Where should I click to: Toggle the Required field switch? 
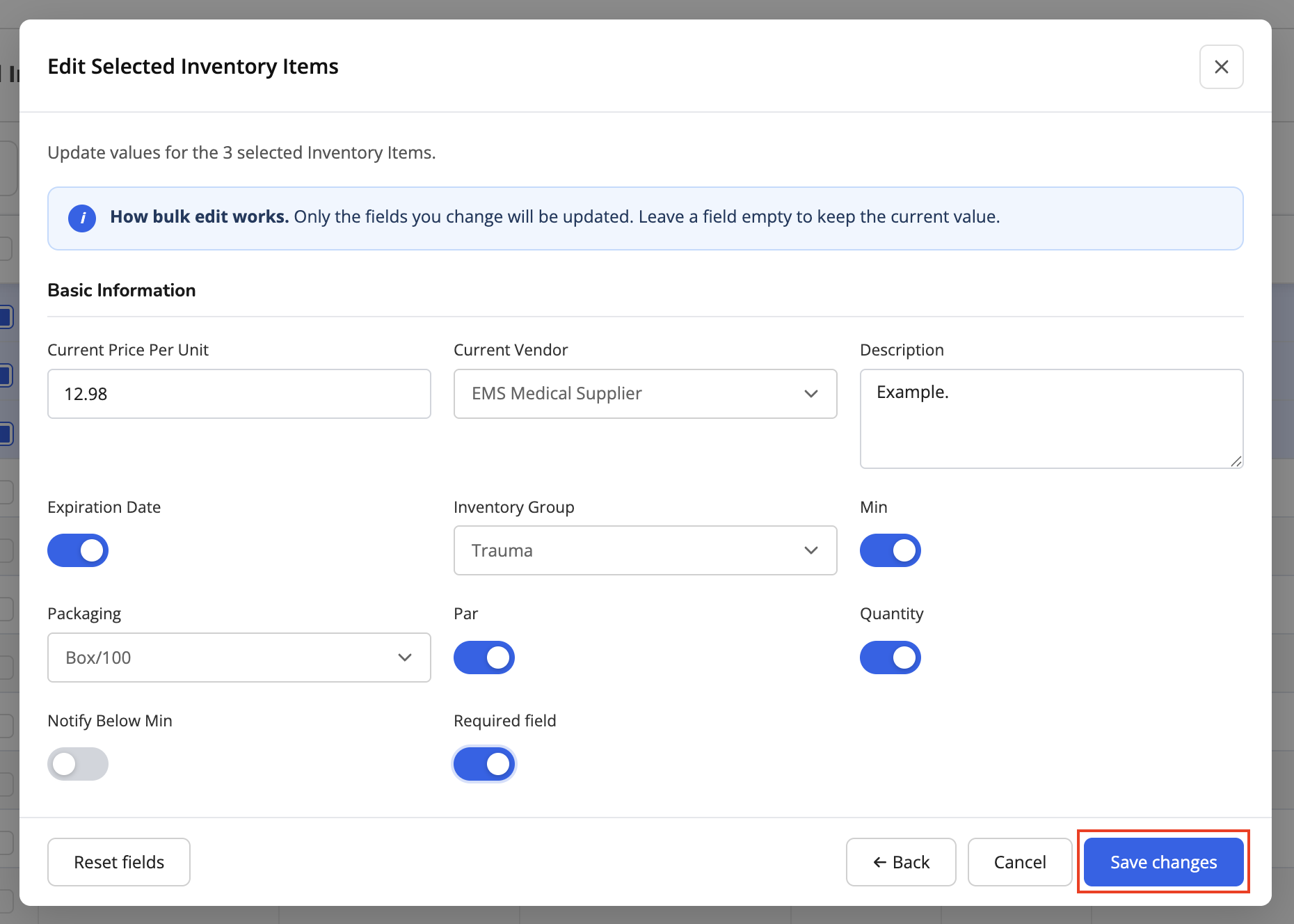point(484,764)
